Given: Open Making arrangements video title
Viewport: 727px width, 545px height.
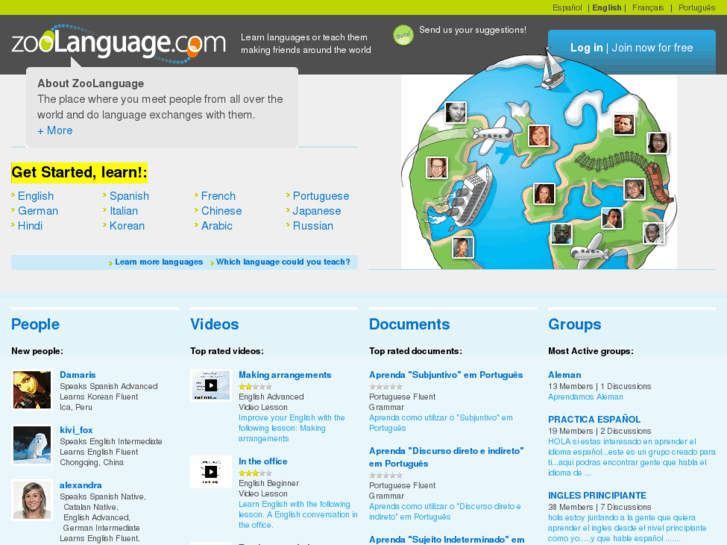Looking at the screenshot, I should tap(285, 375).
